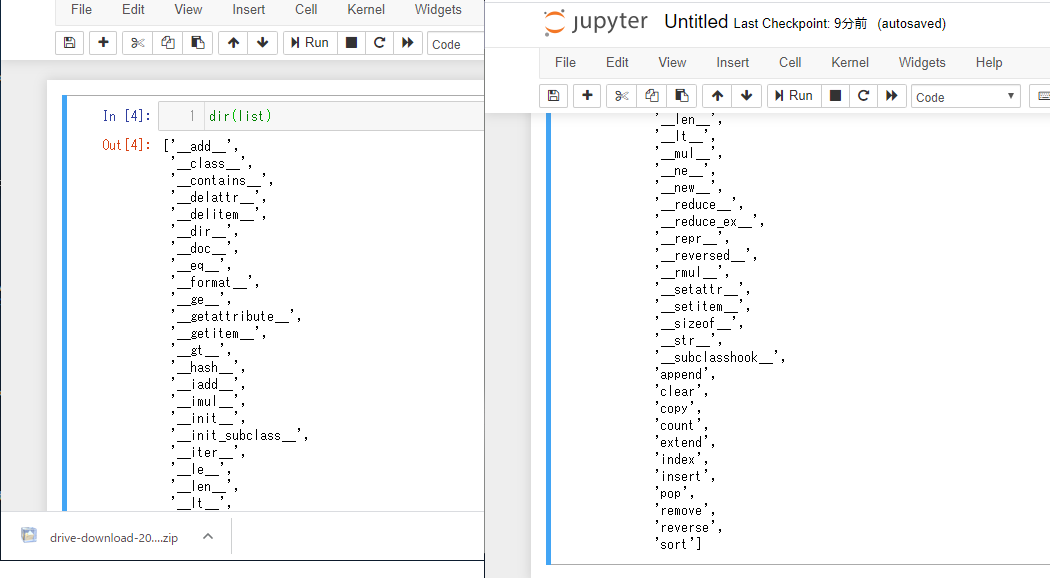The image size is (1050, 578).
Task: Save notebook in the right Jupyter window
Action: [553, 96]
